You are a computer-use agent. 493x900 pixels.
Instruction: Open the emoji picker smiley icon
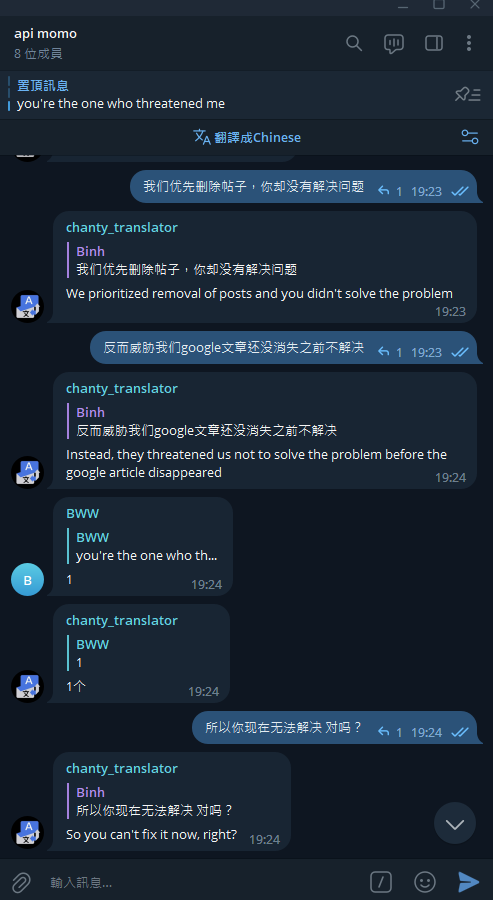click(x=425, y=882)
